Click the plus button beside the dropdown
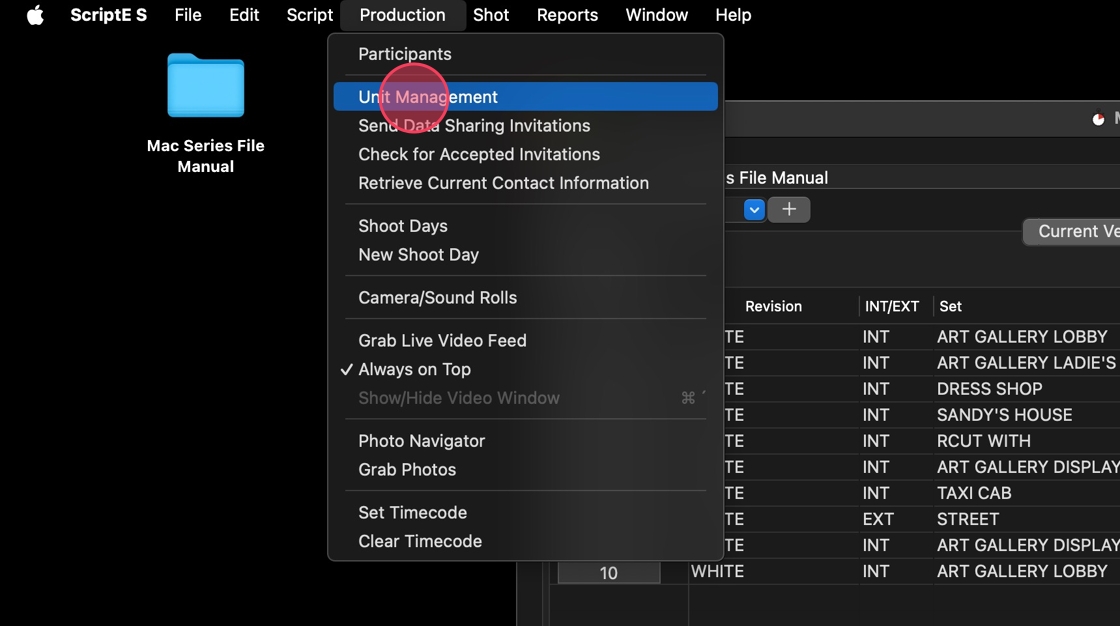 coord(789,209)
